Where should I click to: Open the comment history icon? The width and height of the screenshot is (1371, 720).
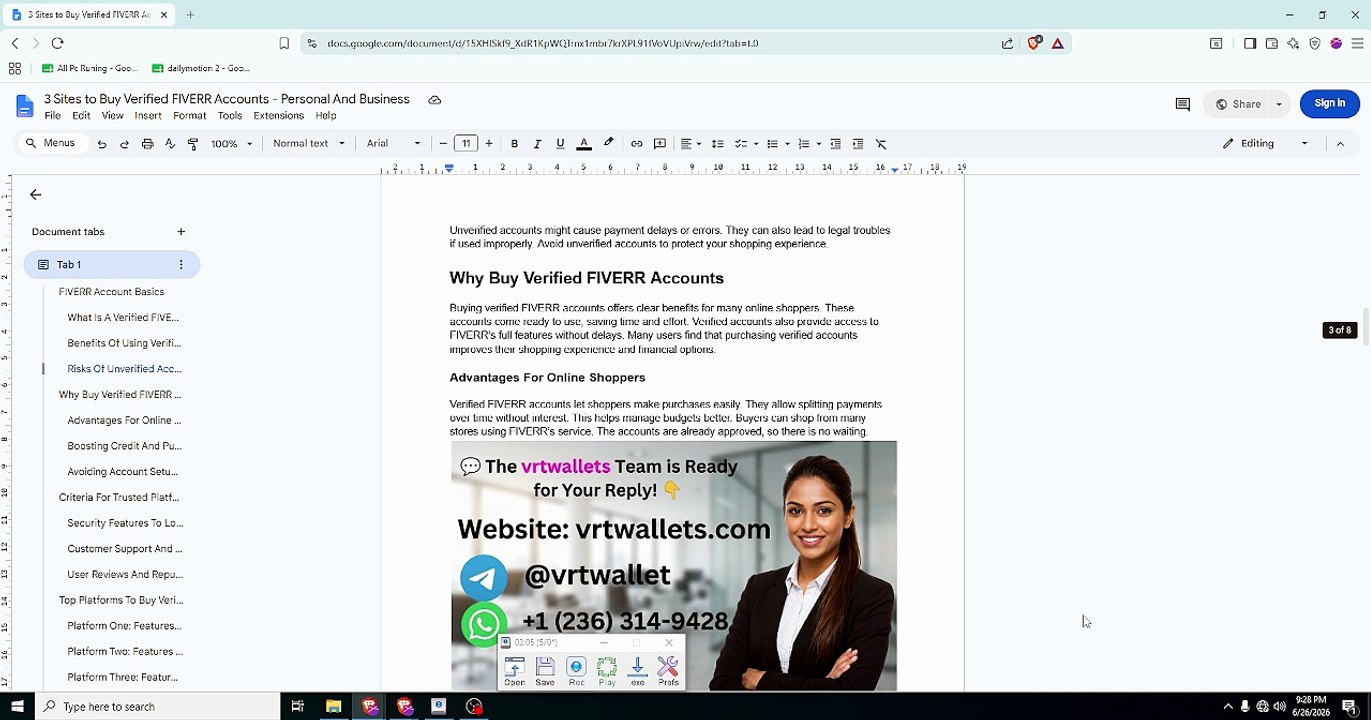[x=1182, y=104]
